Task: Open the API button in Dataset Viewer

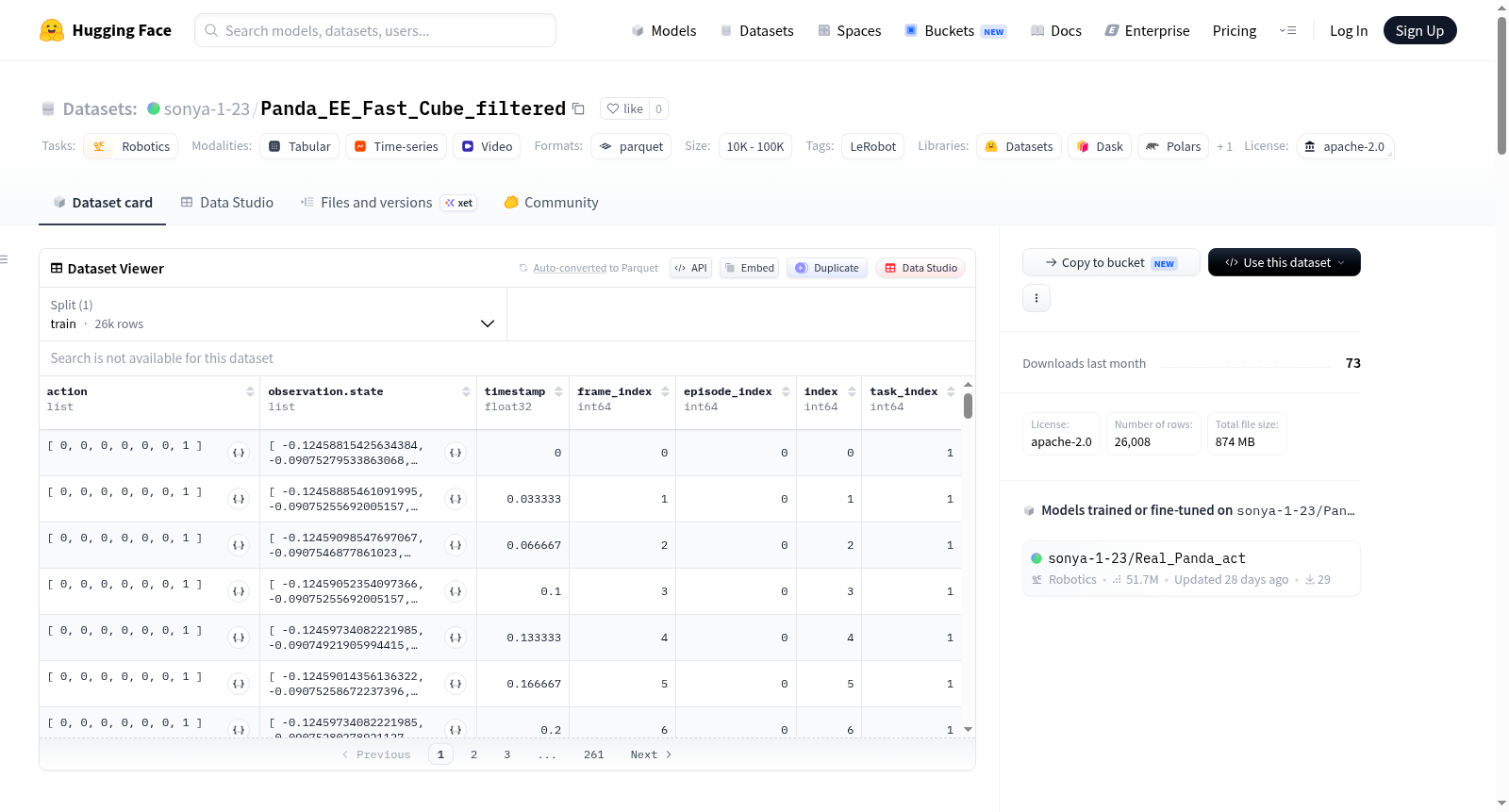Action: pos(690,268)
